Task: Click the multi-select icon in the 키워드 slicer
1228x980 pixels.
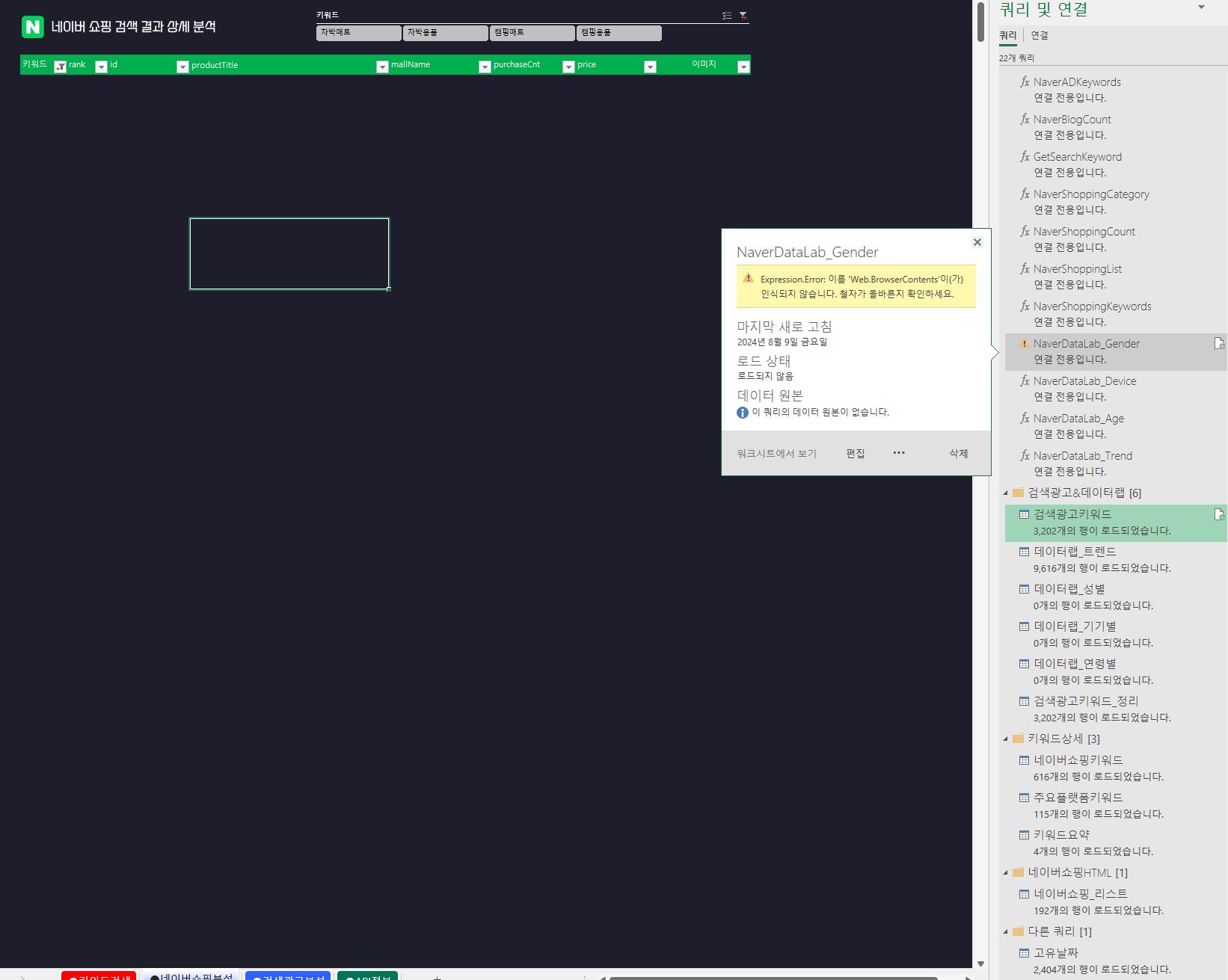Action: tap(726, 16)
